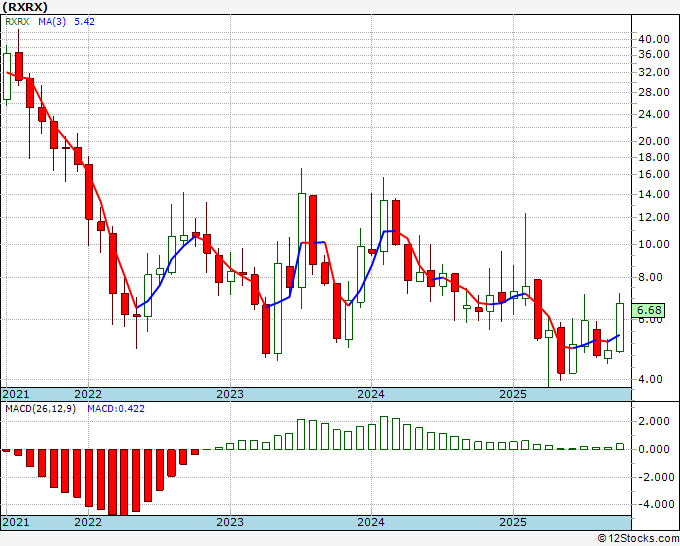
Task: Click 2025 on the MACD timeline
Action: 513,522
